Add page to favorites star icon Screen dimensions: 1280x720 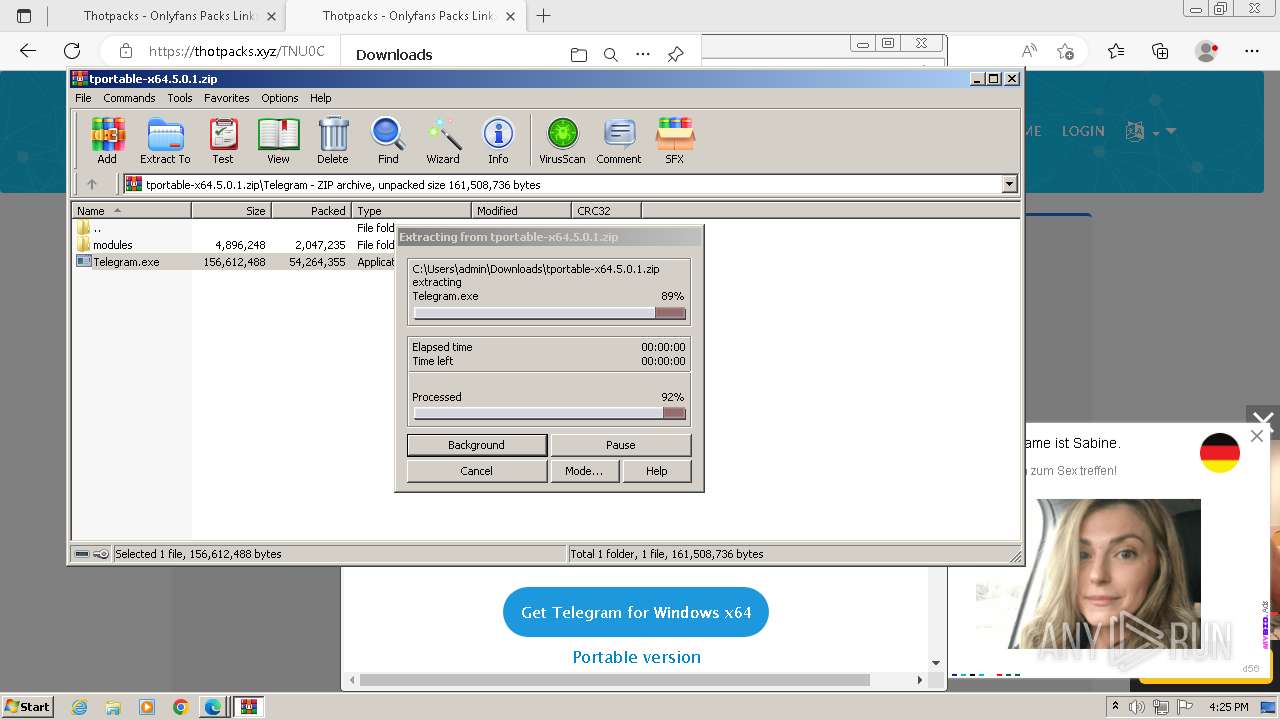click(x=1065, y=51)
